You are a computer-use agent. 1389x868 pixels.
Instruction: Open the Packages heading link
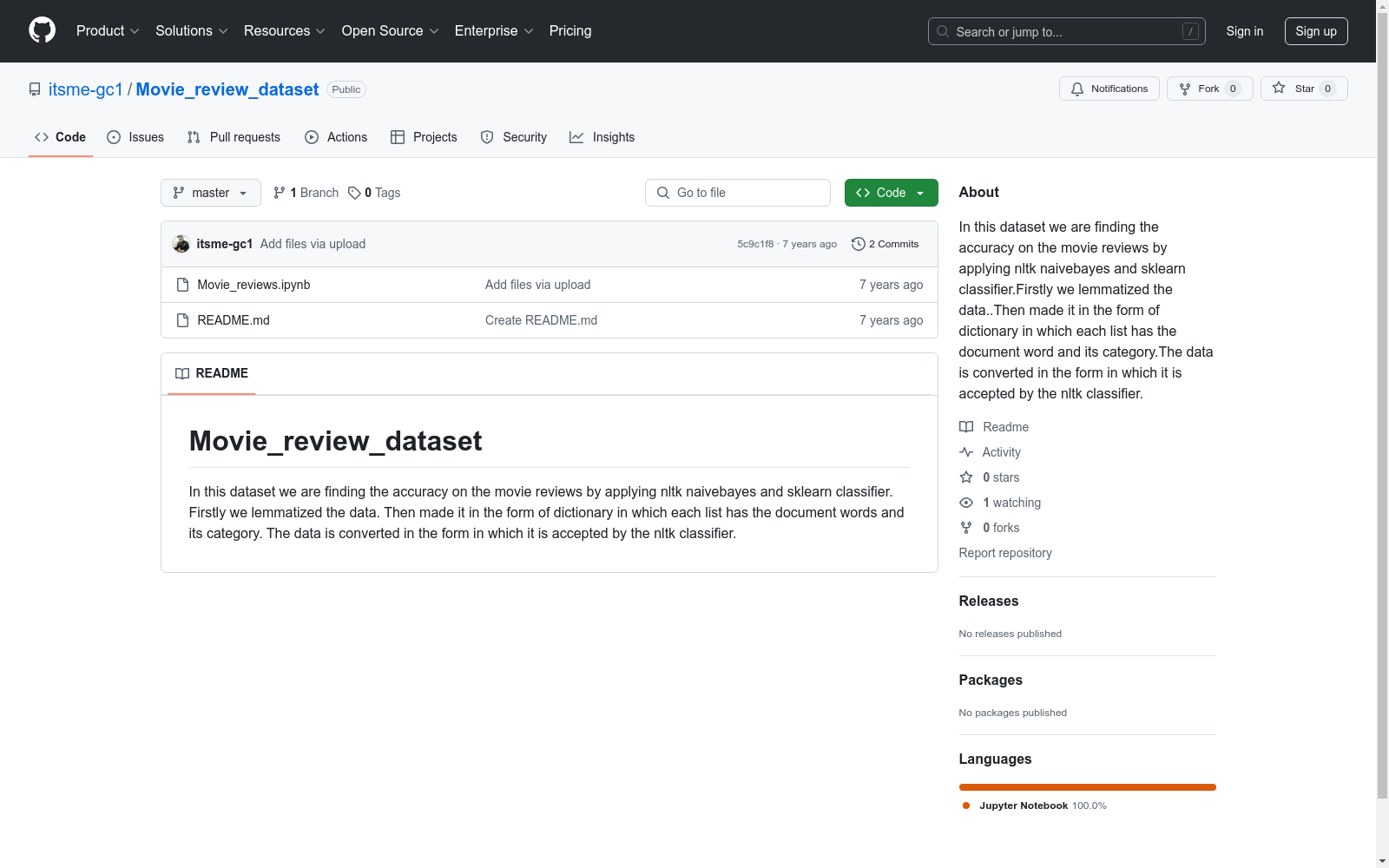point(991,680)
